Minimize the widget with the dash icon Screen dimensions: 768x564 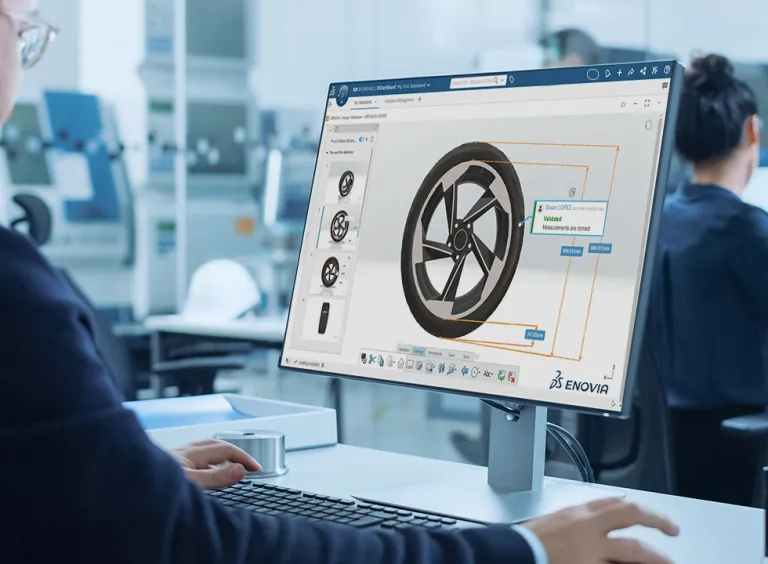(635, 104)
